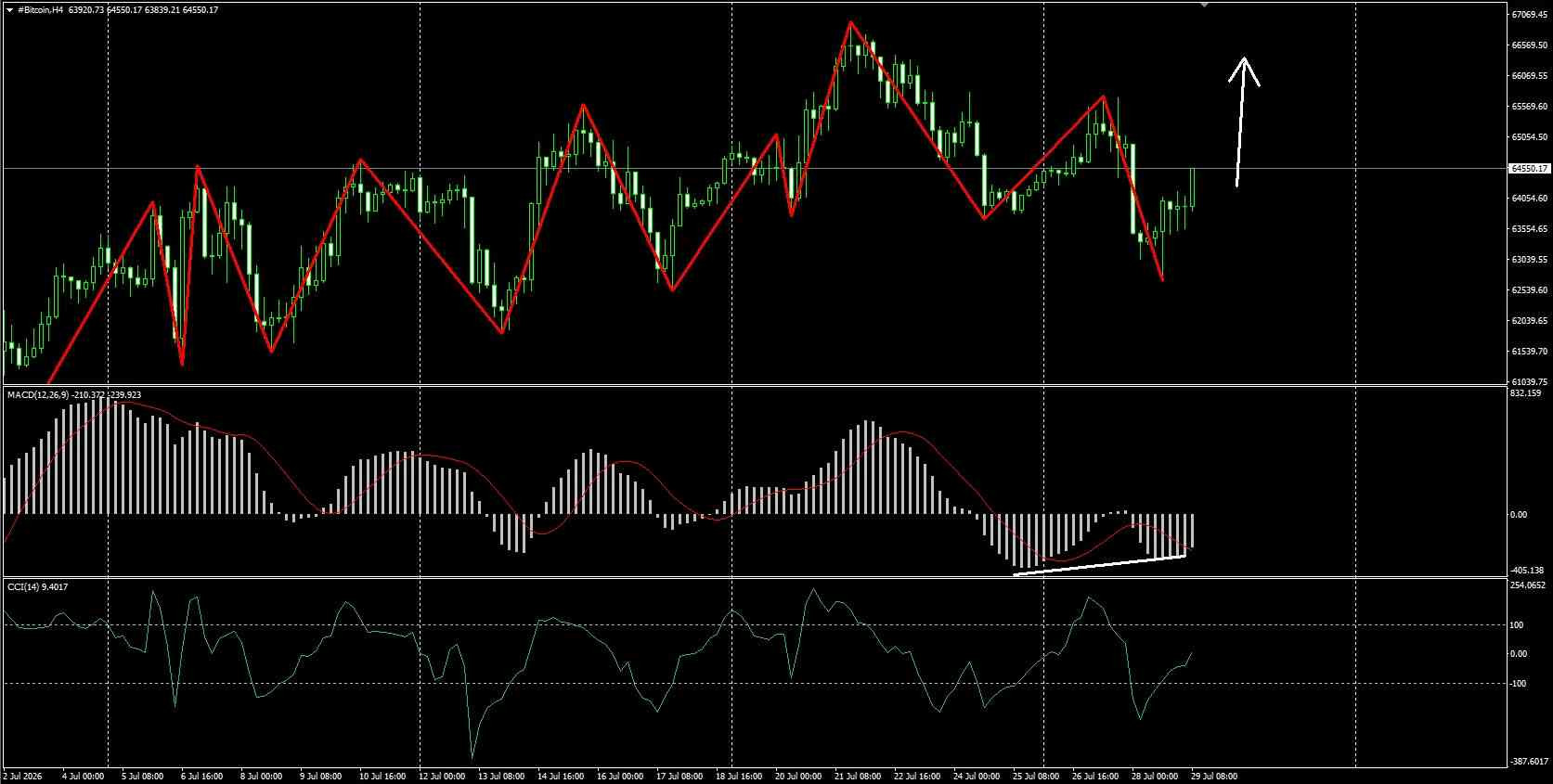Select the 12 Jul 00:00 time label
Viewport: 1553px width, 784px height.
(x=442, y=777)
